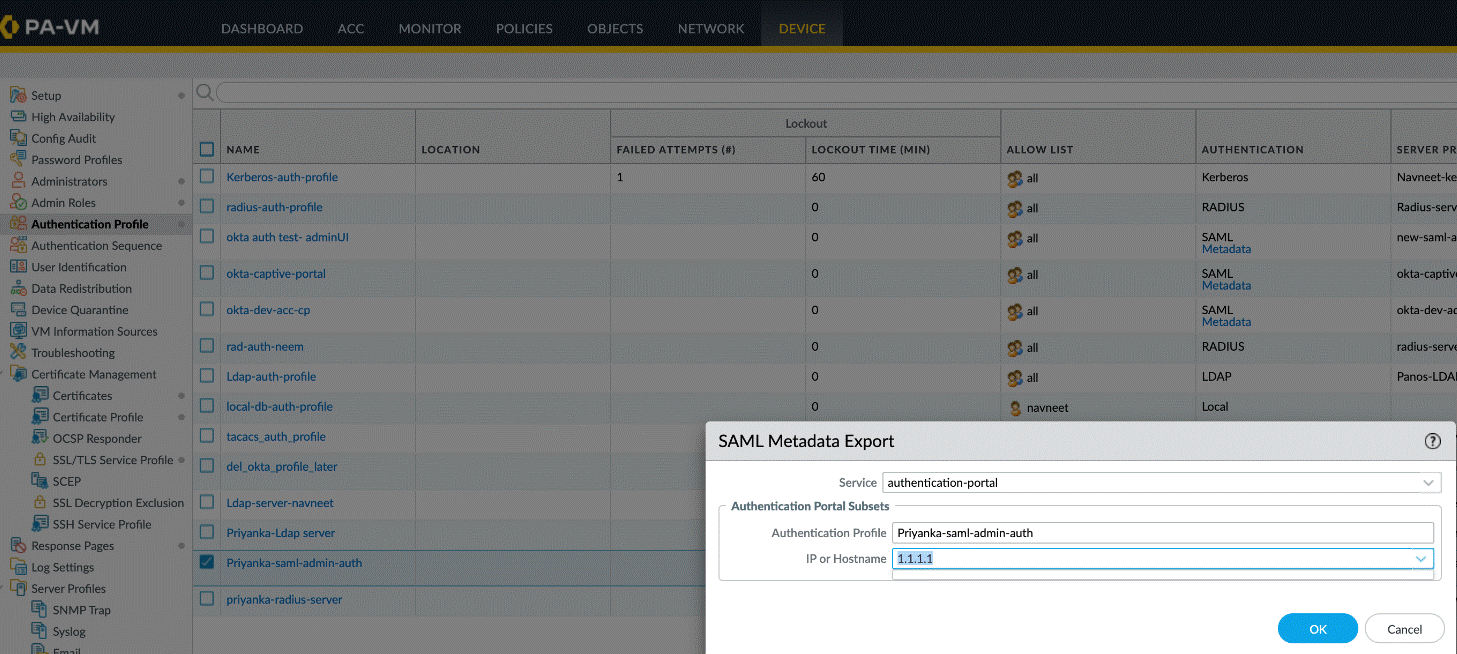Select the Certificates icon under Certificate Management
This screenshot has width=1457, height=654.
(39, 395)
